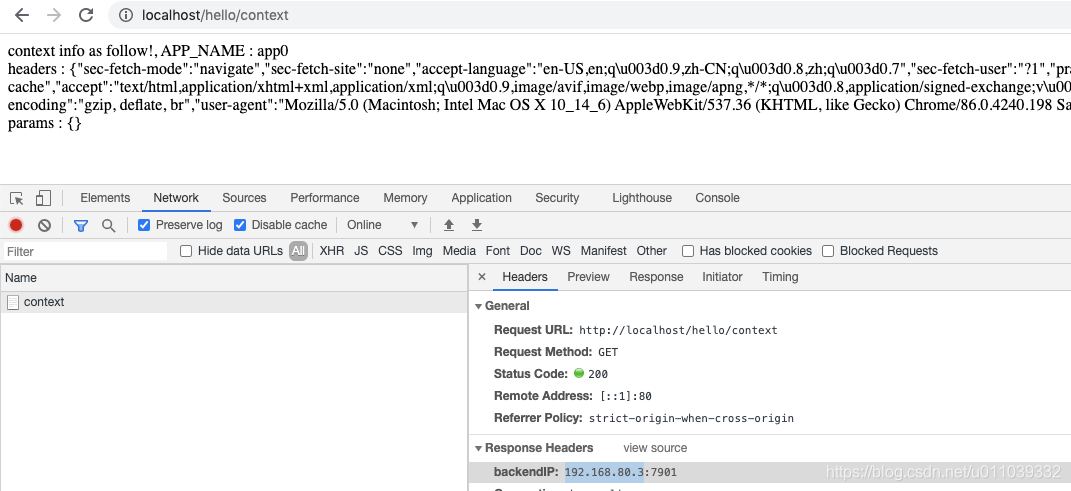Open the Online throttling dropdown
1071x491 pixels.
382,225
